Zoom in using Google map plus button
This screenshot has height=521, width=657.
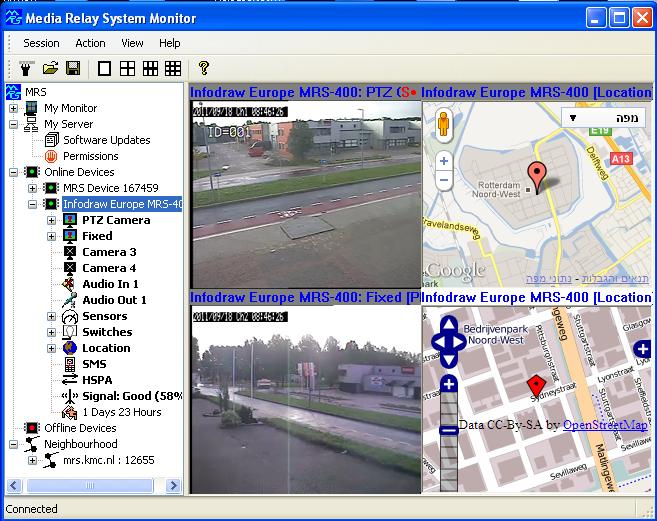pyautogui.click(x=444, y=161)
